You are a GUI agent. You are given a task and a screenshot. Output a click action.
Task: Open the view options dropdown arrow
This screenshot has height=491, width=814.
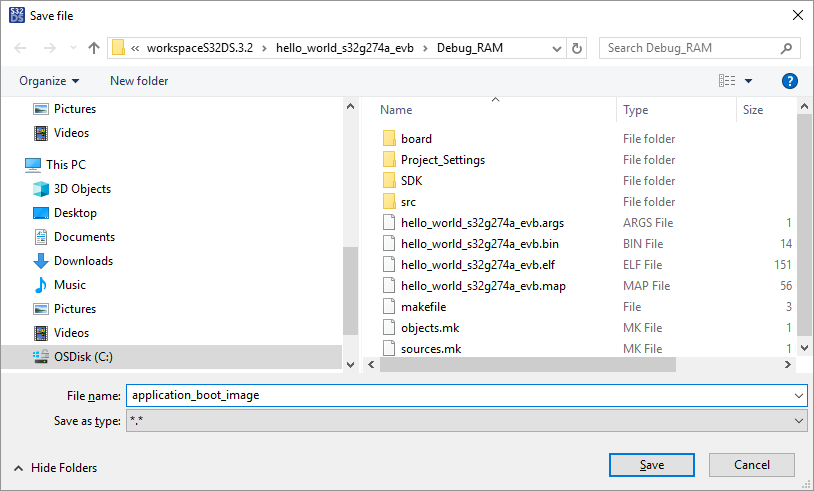[x=748, y=81]
